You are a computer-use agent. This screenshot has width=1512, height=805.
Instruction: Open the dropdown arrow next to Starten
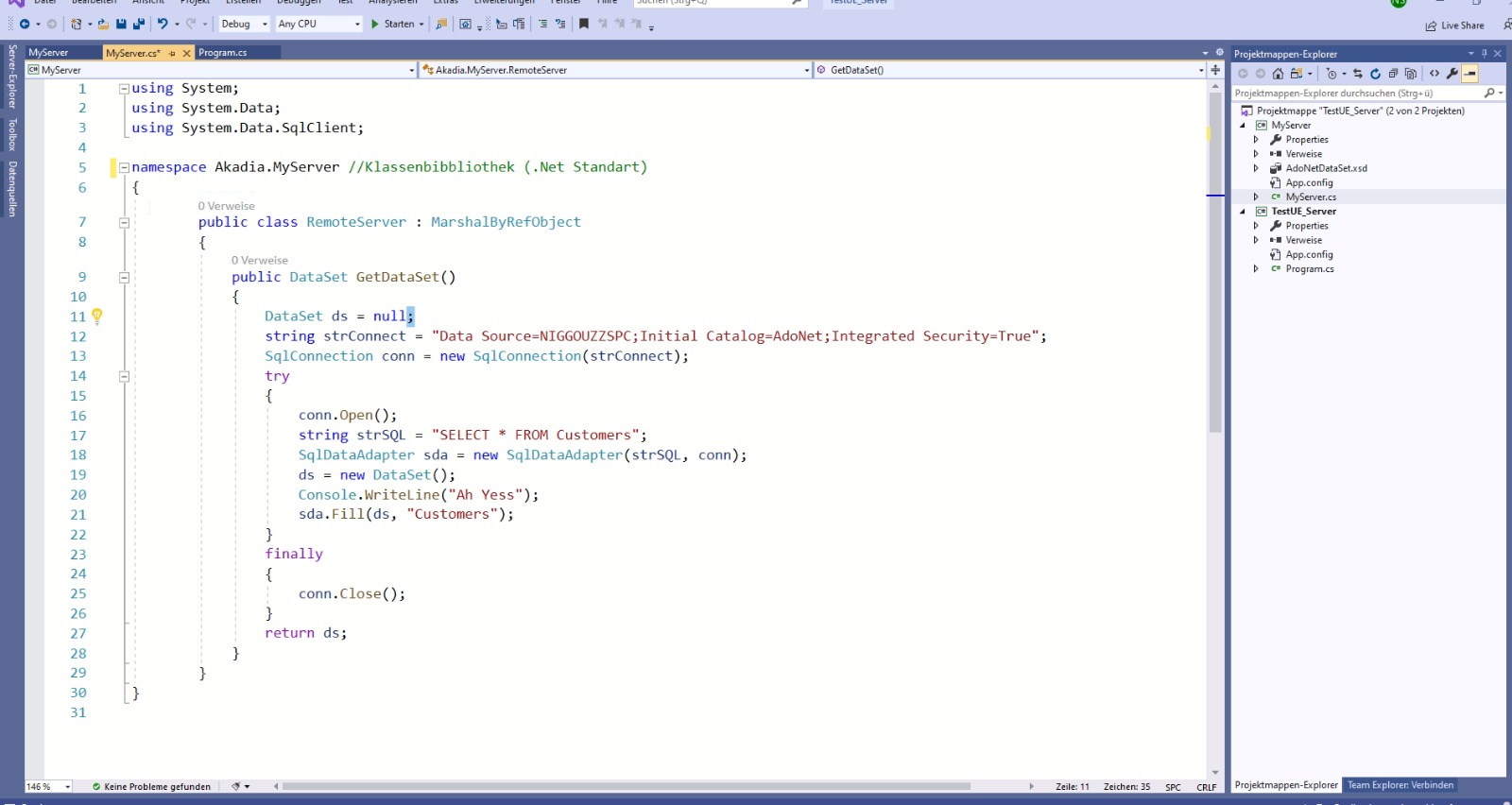point(421,24)
